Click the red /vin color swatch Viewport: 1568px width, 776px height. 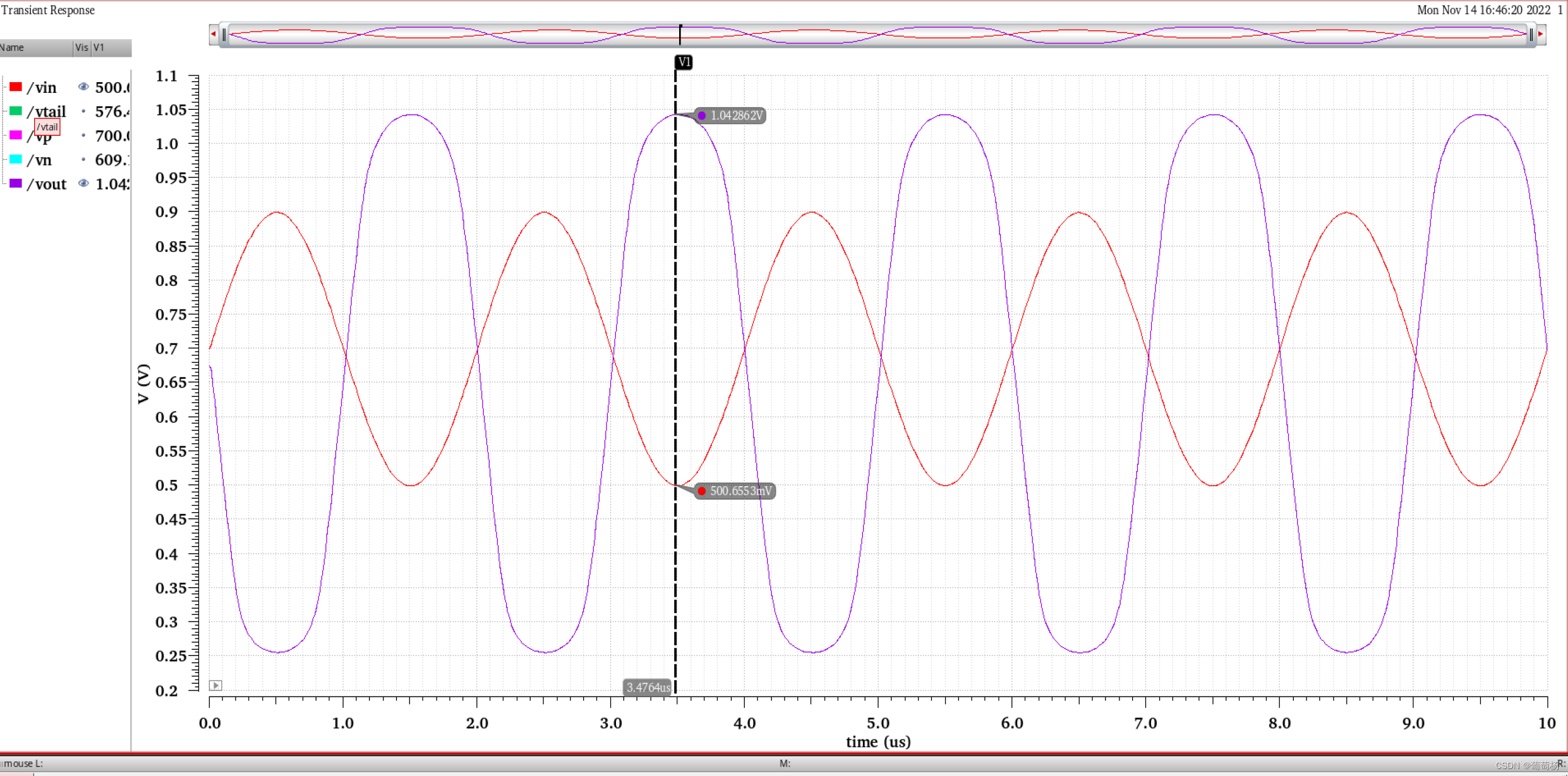(16, 87)
